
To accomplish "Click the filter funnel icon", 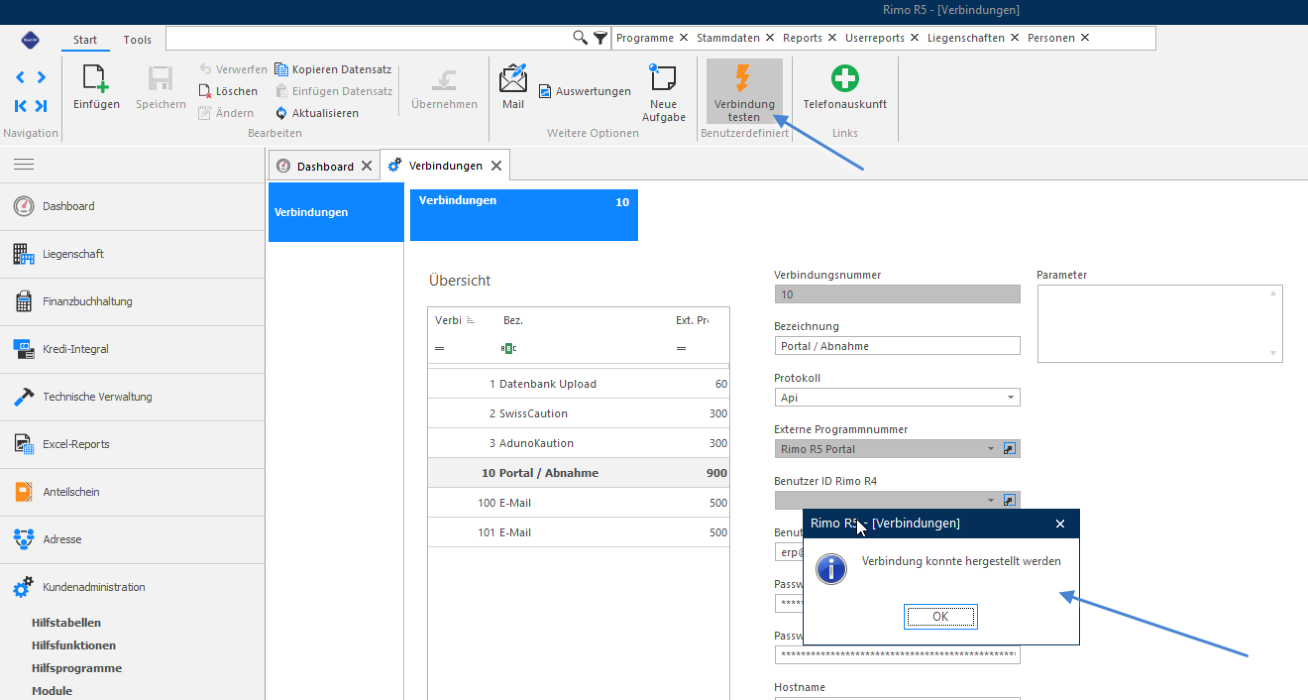I will pos(600,38).
